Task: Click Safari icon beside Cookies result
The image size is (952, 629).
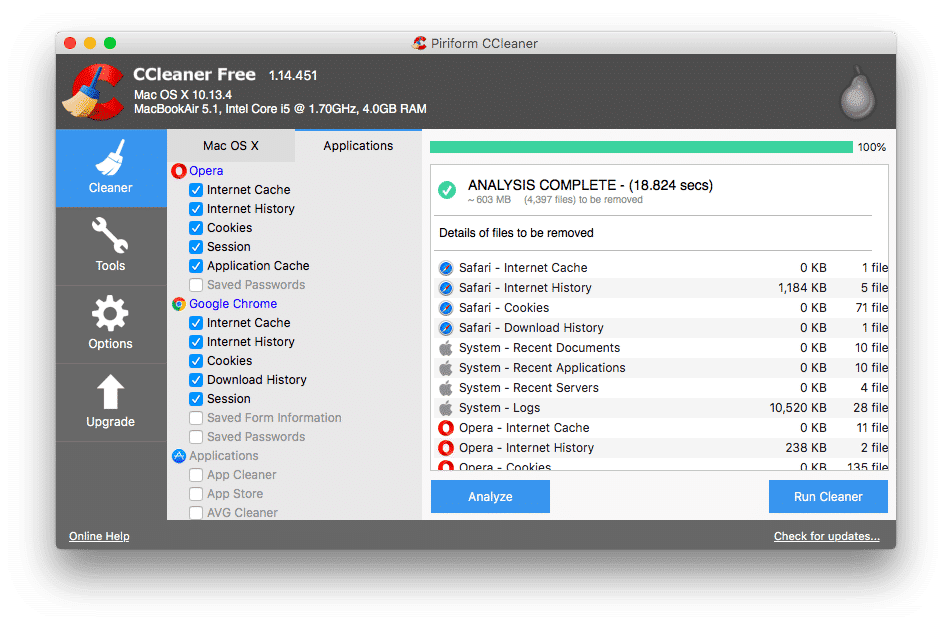Action: point(446,308)
